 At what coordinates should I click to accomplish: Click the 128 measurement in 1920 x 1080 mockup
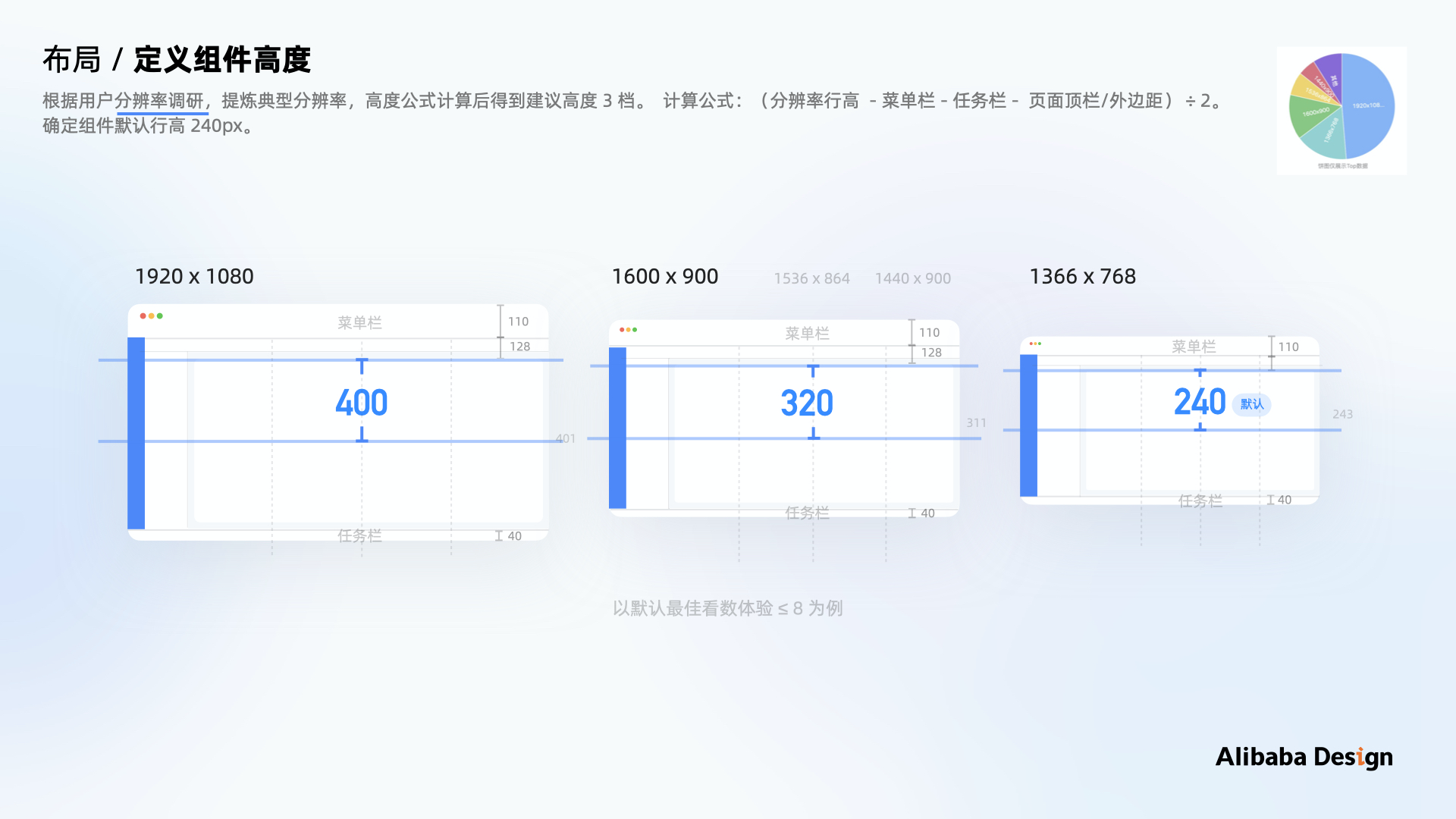coord(520,347)
